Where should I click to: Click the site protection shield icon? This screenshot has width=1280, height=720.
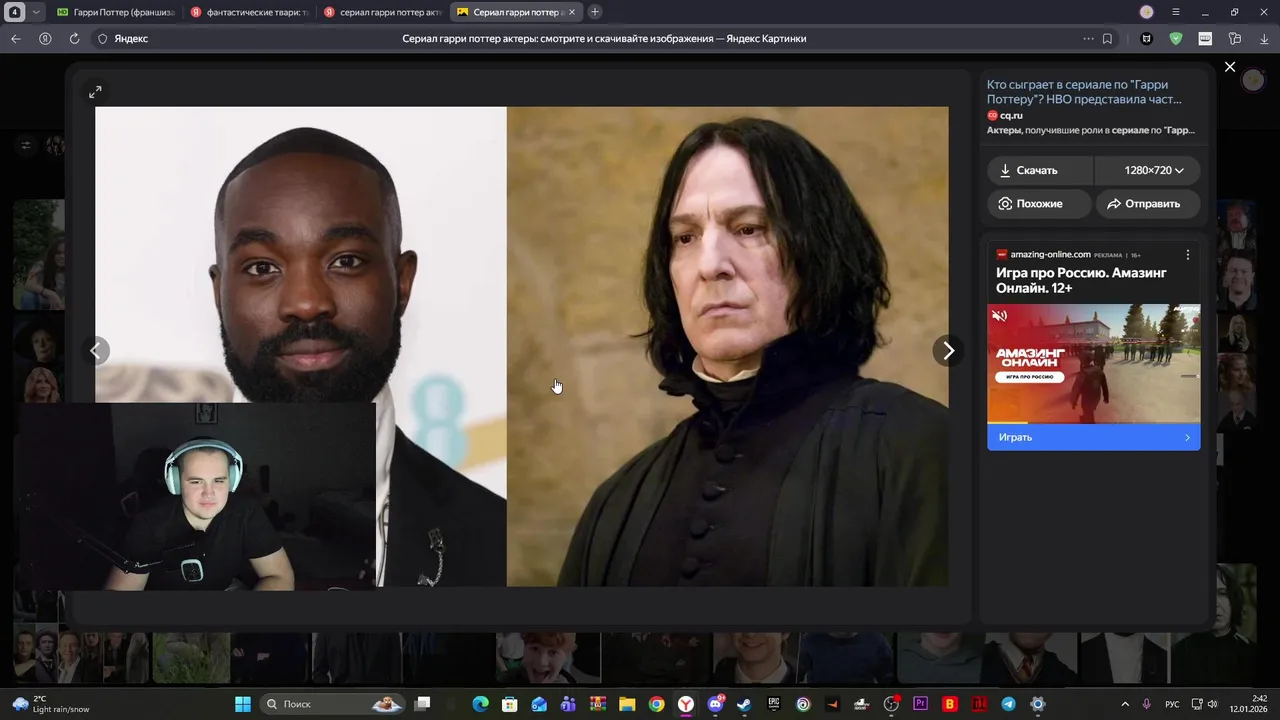(102, 39)
